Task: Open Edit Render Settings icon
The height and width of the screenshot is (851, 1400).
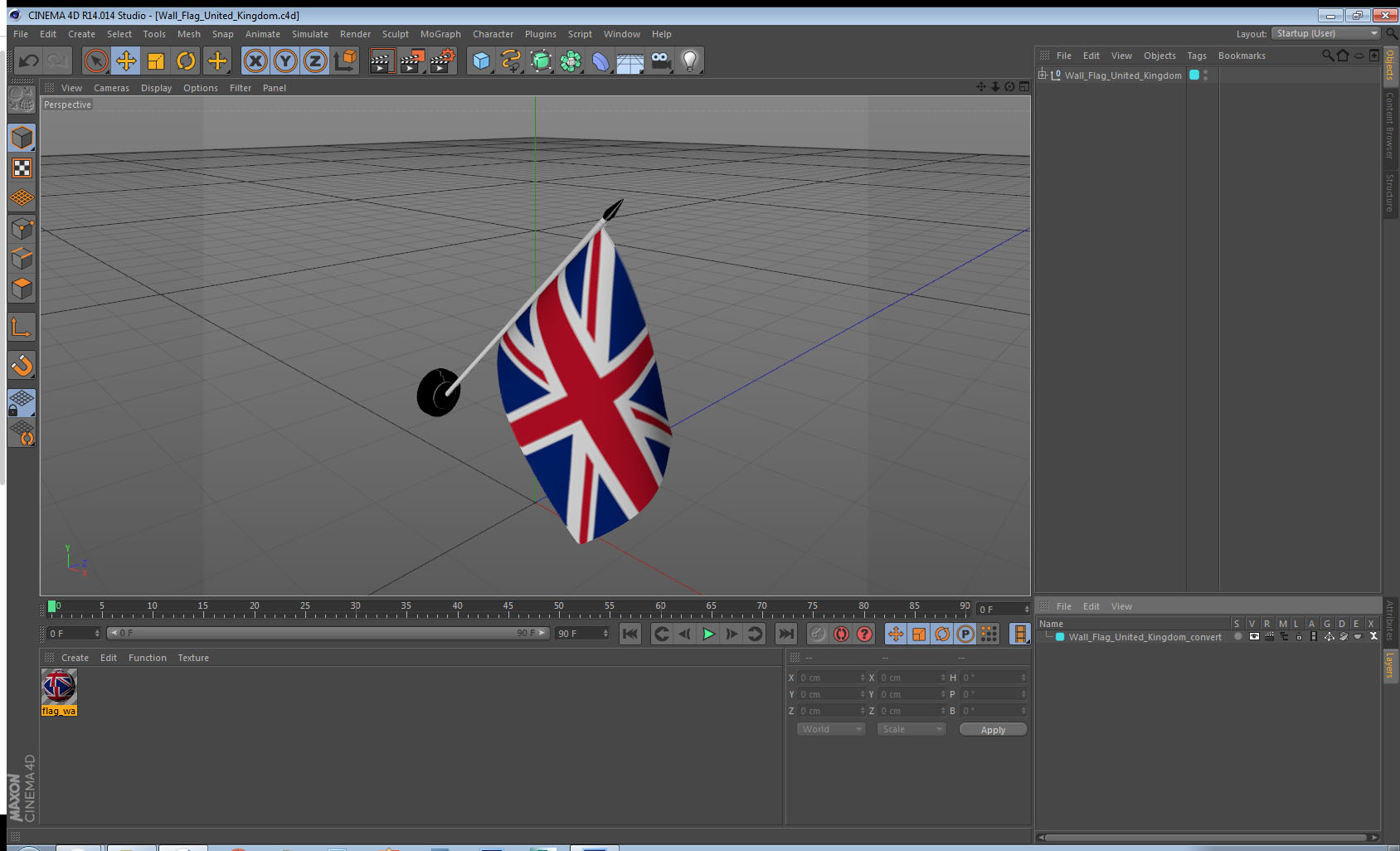Action: point(442,61)
